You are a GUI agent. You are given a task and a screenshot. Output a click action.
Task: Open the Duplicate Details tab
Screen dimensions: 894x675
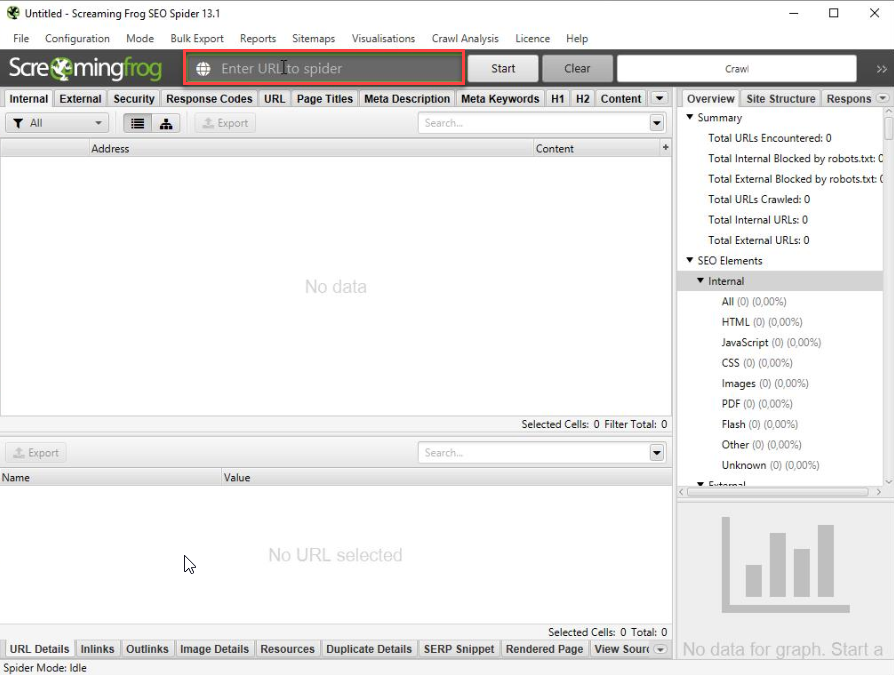pos(369,649)
